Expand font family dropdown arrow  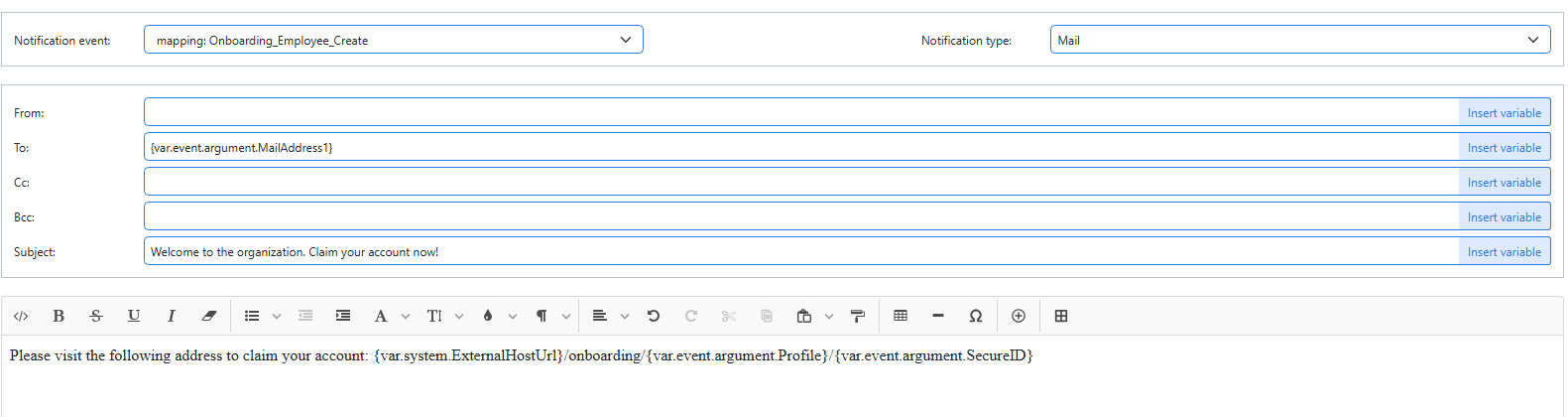pos(406,316)
